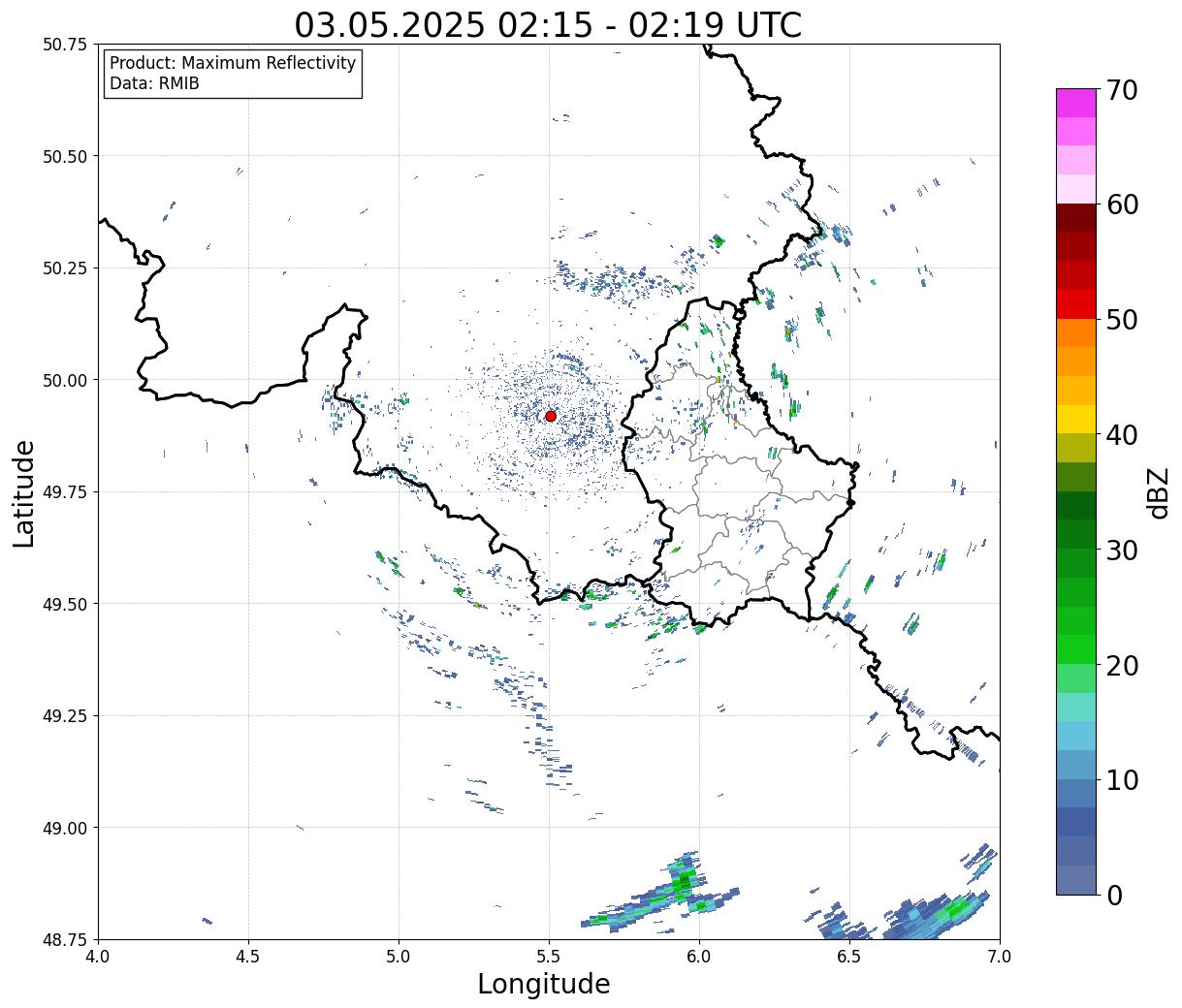Click the latitude tick label 50.25
The height and width of the screenshot is (1008, 1182).
(64, 268)
